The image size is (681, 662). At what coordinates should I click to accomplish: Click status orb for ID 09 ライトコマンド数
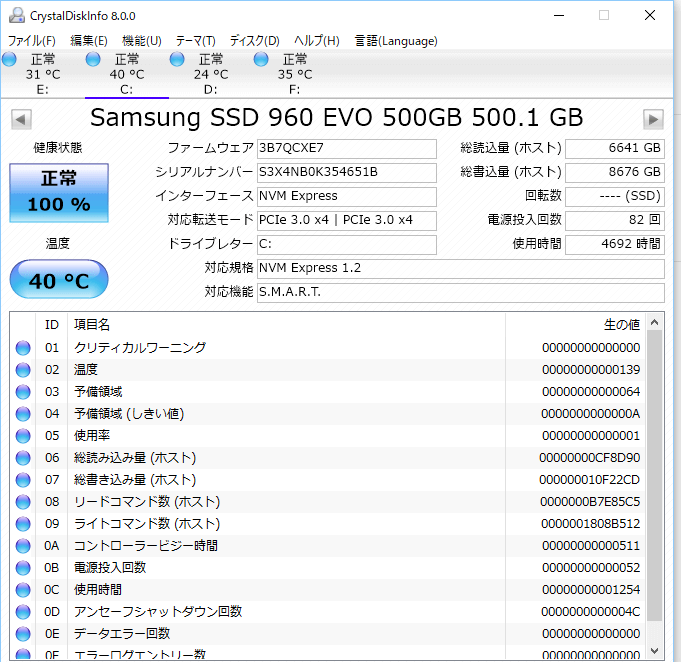pos(23,524)
